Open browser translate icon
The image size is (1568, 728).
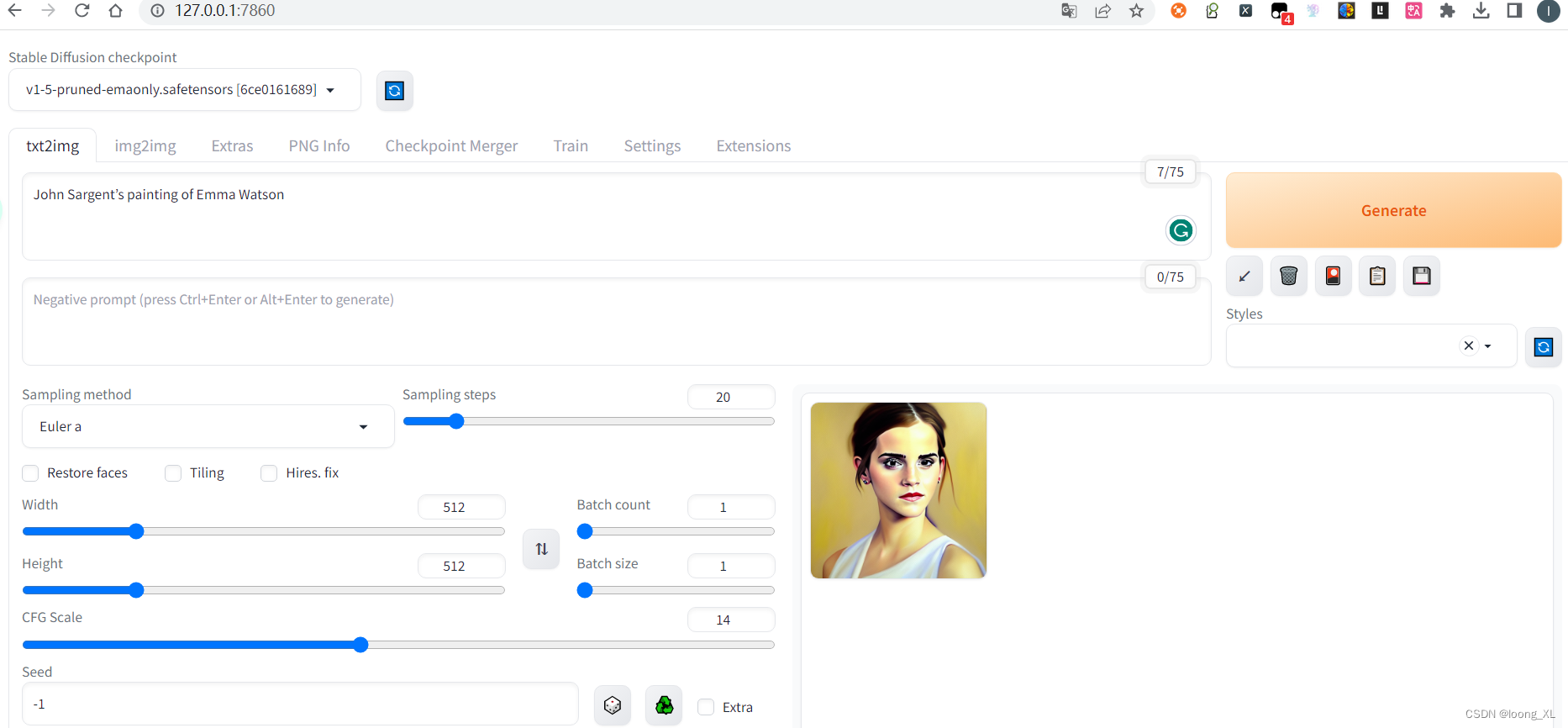coord(1069,10)
